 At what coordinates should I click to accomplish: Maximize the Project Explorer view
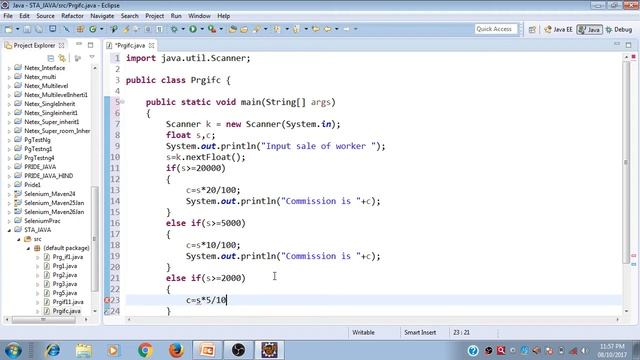click(x=90, y=45)
